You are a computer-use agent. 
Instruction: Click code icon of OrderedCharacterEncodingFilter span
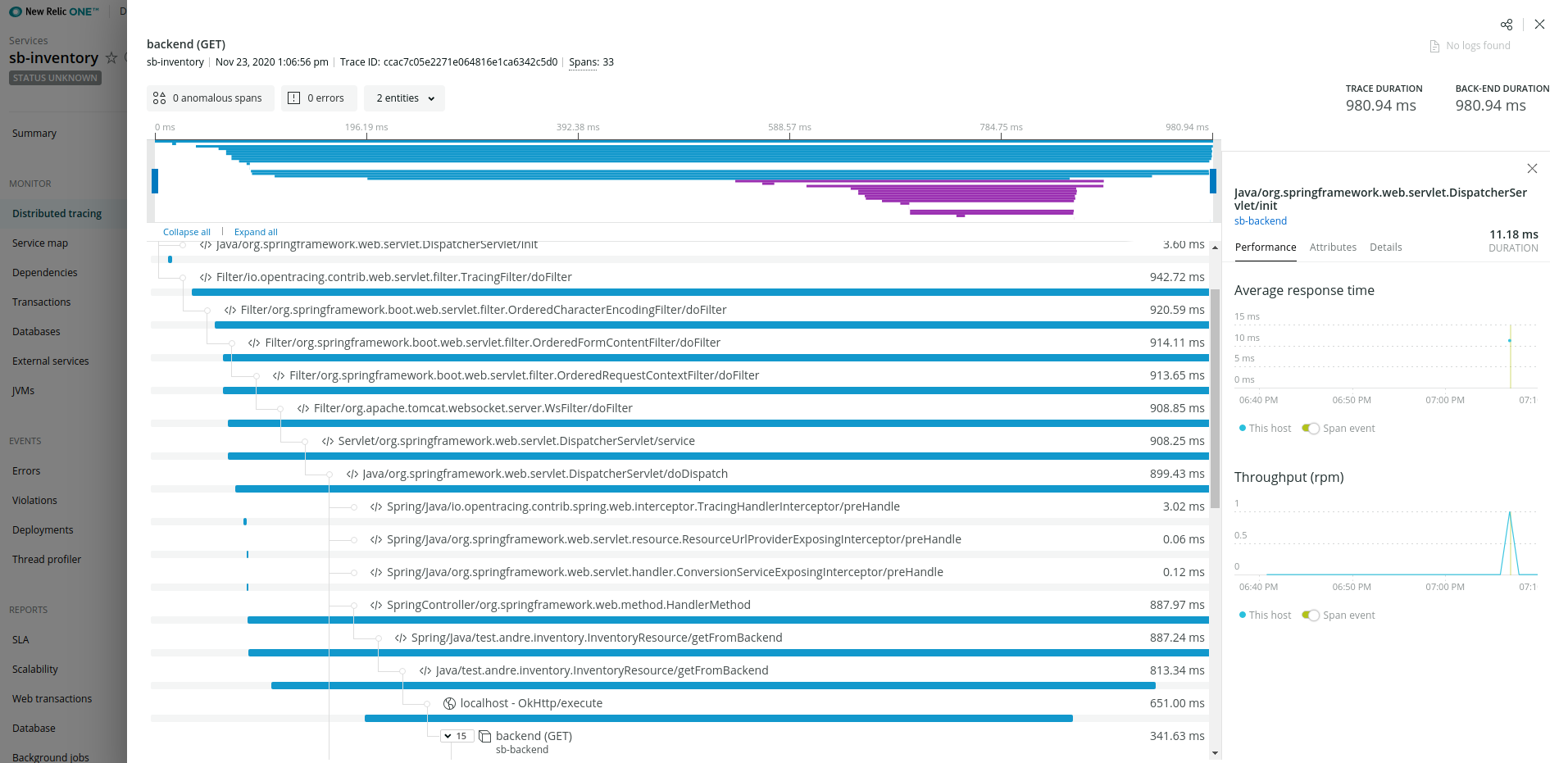pyautogui.click(x=230, y=311)
